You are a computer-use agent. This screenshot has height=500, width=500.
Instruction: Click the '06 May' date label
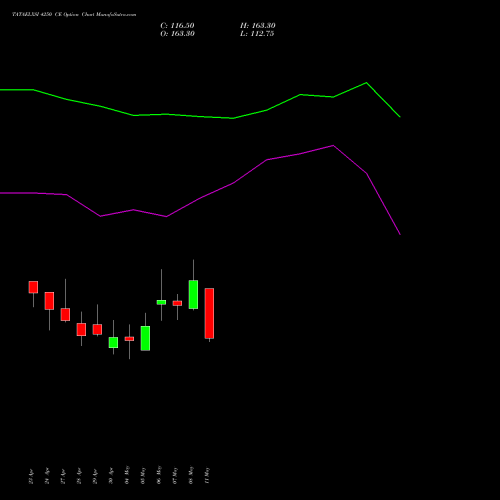[159, 475]
